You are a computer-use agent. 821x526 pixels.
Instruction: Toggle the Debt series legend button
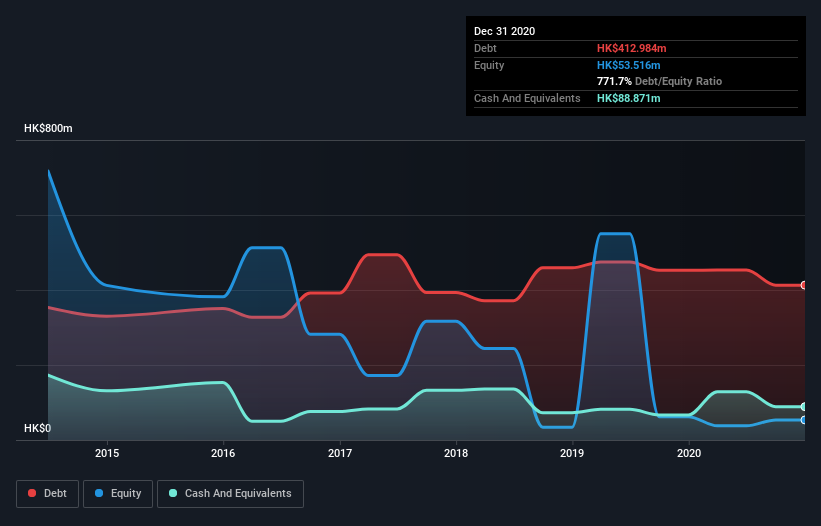(47, 494)
